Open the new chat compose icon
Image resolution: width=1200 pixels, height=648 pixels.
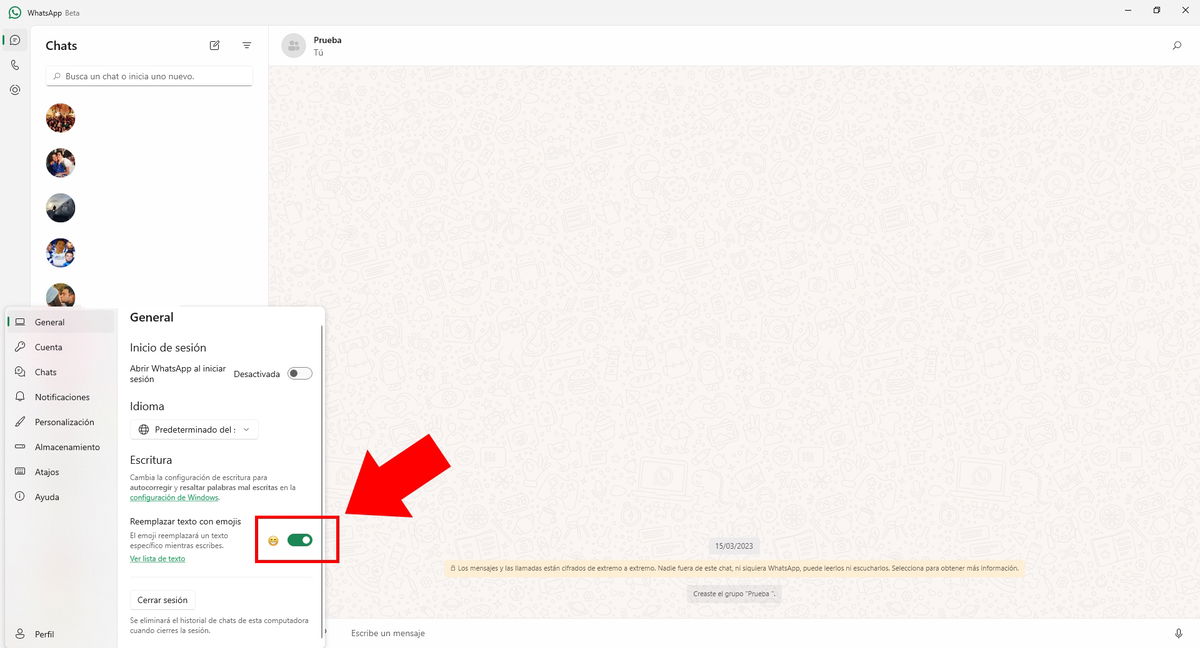(x=214, y=45)
